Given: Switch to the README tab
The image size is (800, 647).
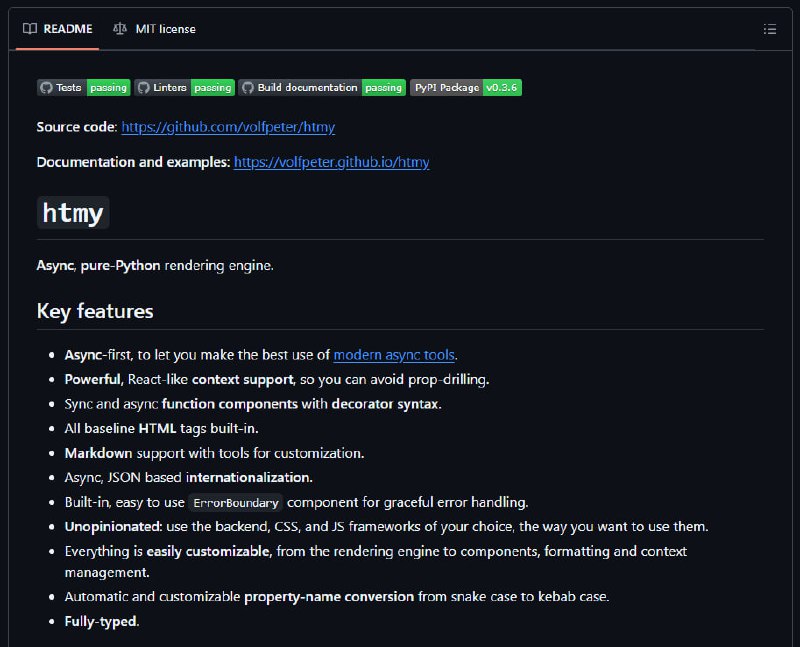Looking at the screenshot, I should point(58,29).
